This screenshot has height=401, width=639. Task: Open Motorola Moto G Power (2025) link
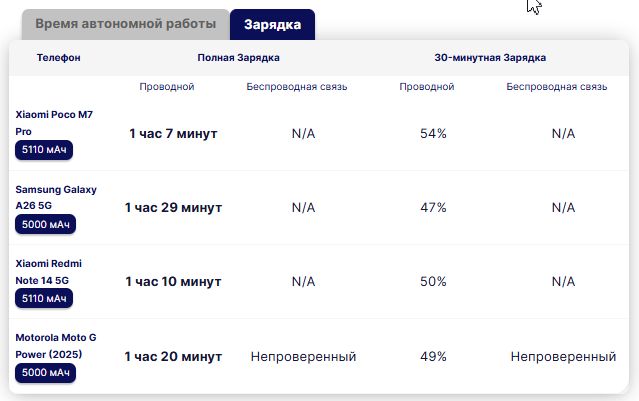coord(56,344)
